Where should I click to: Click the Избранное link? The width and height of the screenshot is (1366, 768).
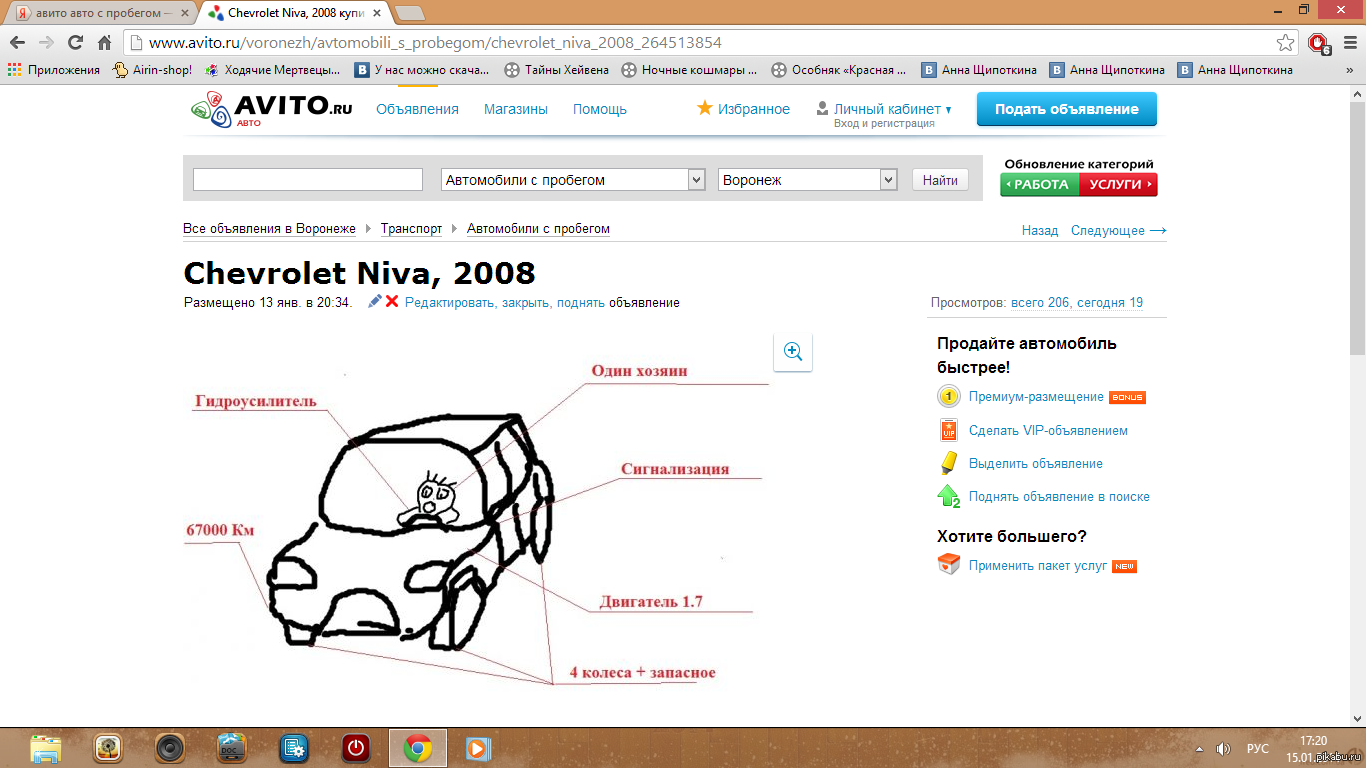coord(754,109)
